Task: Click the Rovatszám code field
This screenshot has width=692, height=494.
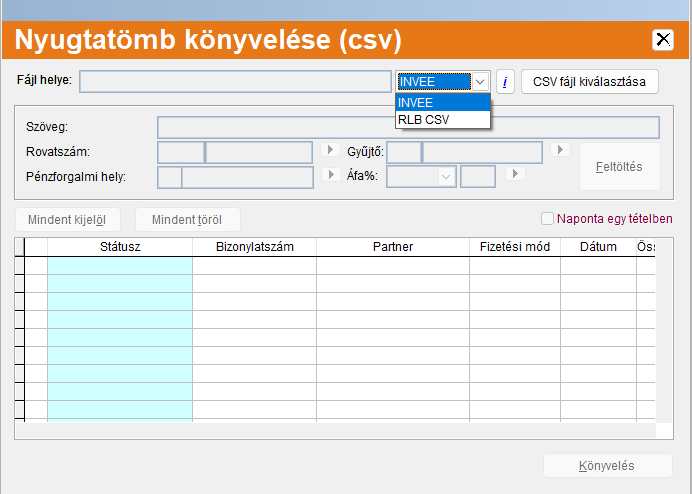Action: point(181,152)
